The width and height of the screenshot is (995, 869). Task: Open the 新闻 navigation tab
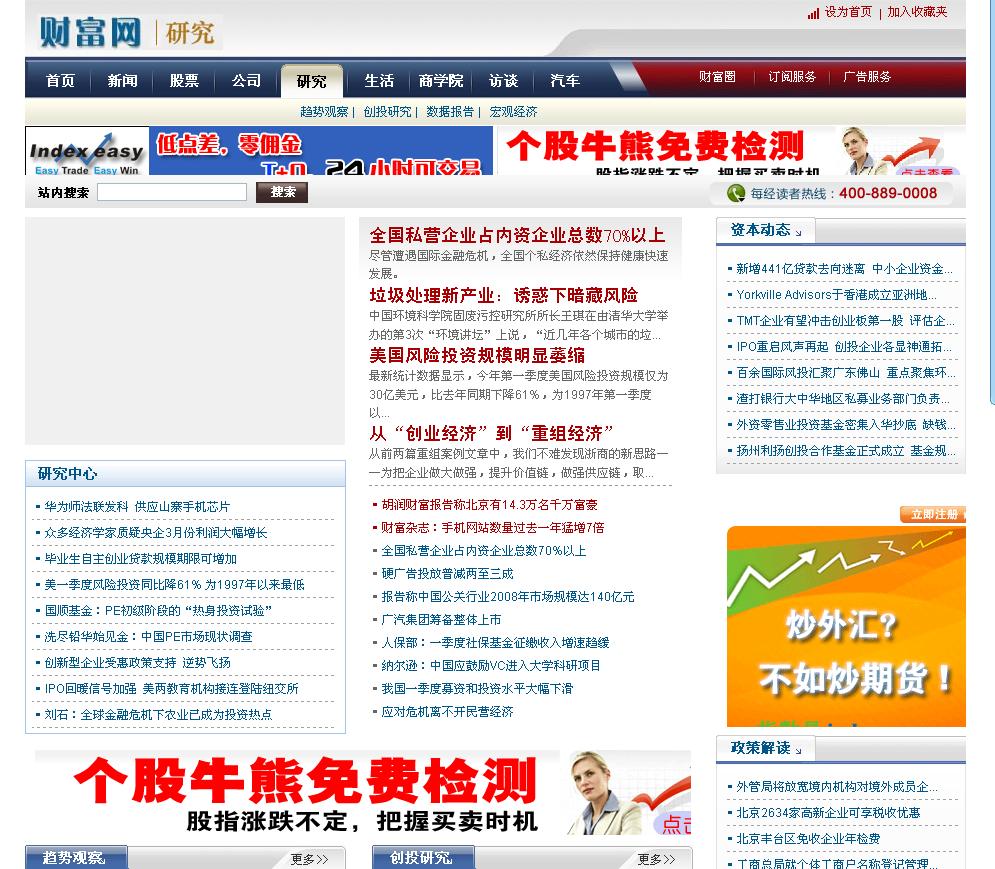(x=122, y=81)
